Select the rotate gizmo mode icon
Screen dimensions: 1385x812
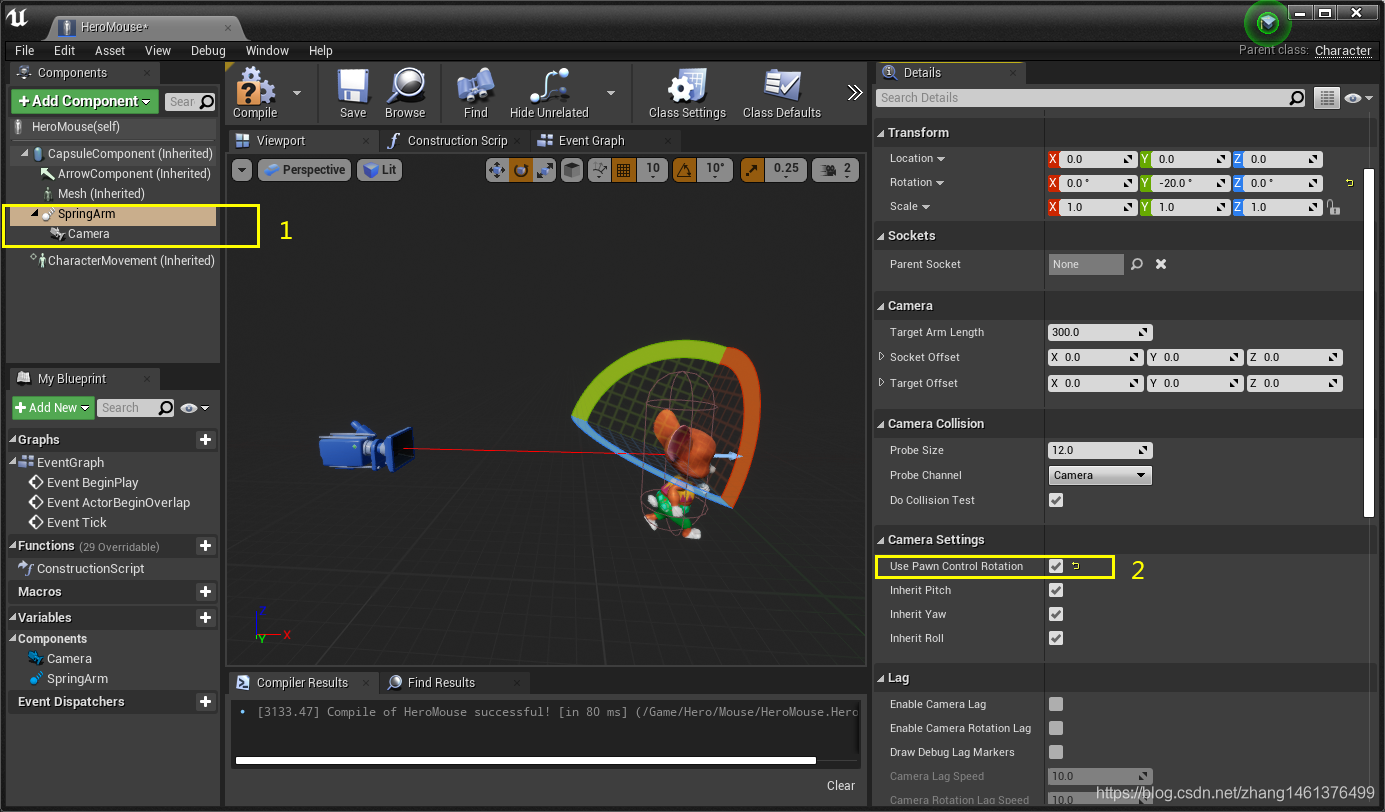tap(521, 170)
